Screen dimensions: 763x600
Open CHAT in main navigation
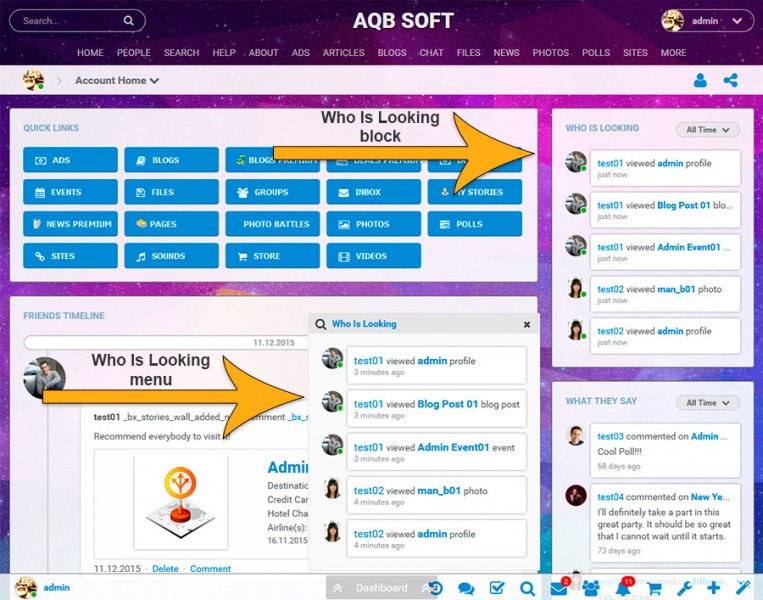(x=431, y=53)
